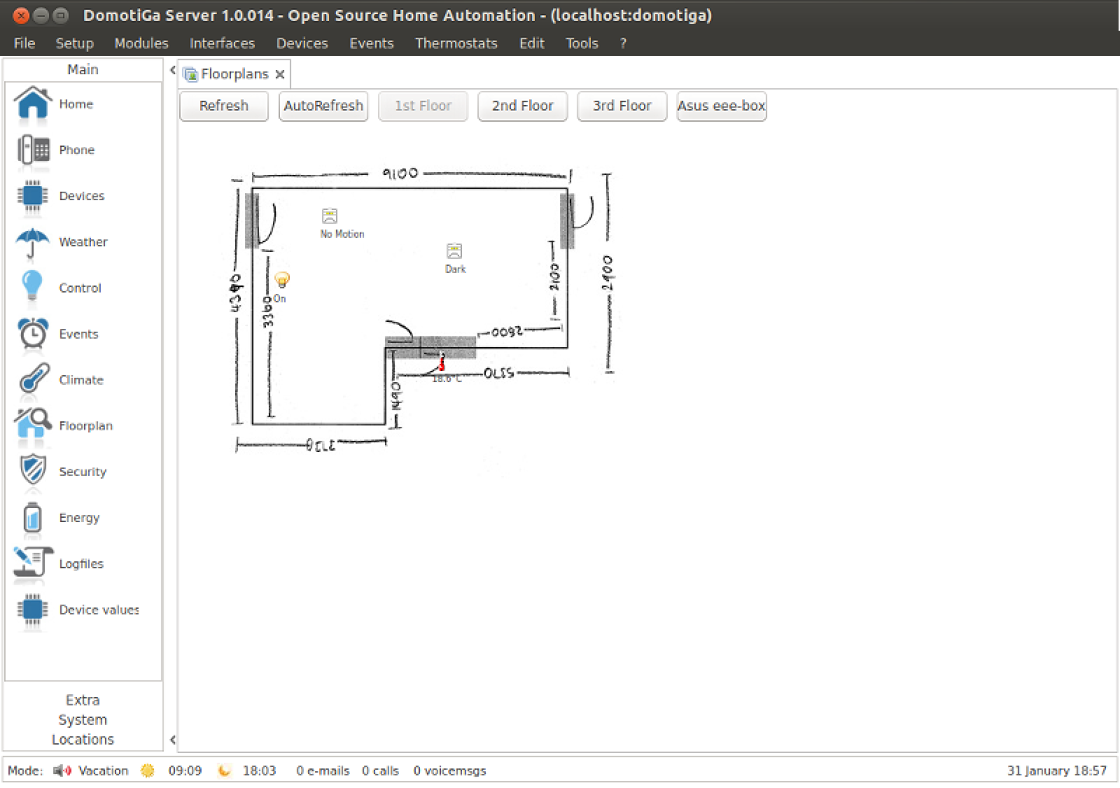This screenshot has height=788, width=1120.
Task: Collapse sidebar using top arrow handle
Action: (x=172, y=70)
